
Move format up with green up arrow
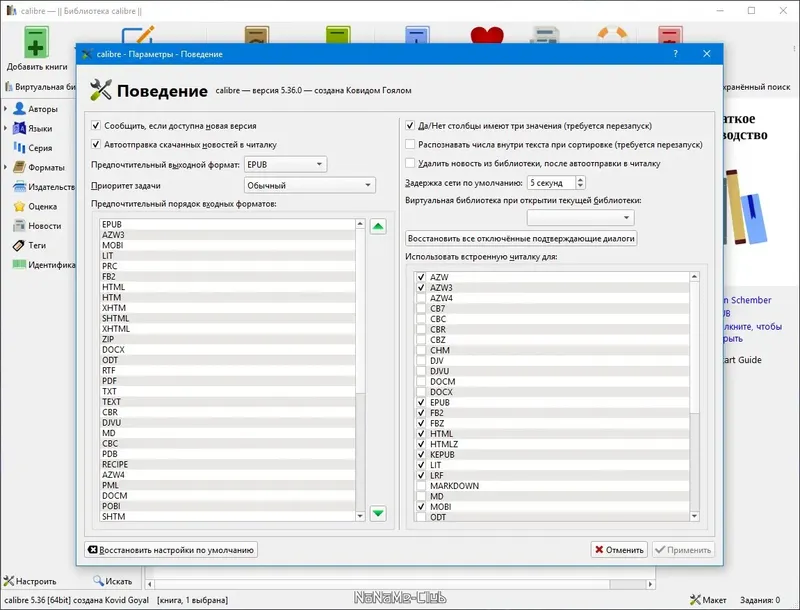tap(378, 226)
